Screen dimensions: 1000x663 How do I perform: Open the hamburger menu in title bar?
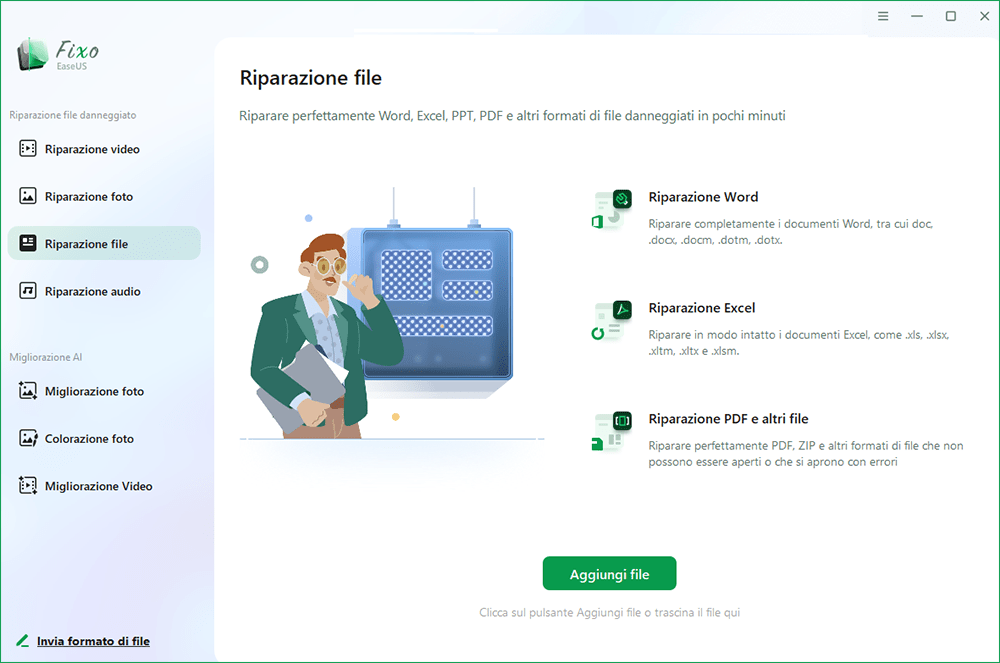883,16
